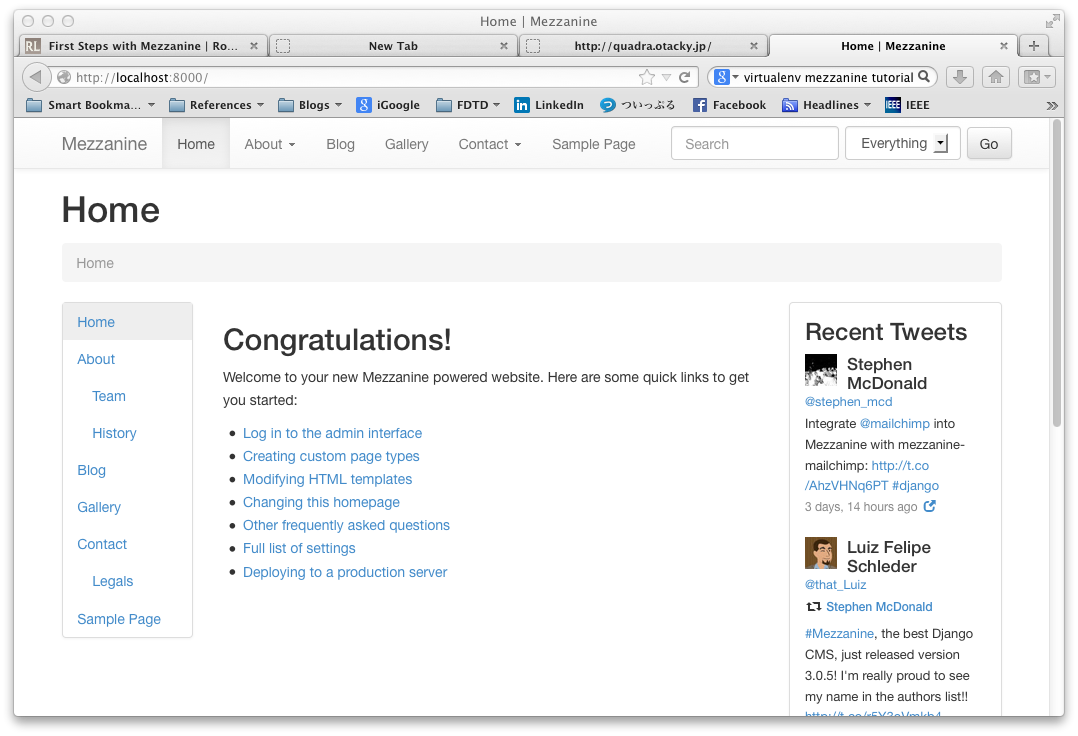Open a new tab with the plus button
The image size is (1078, 736).
(x=1033, y=45)
